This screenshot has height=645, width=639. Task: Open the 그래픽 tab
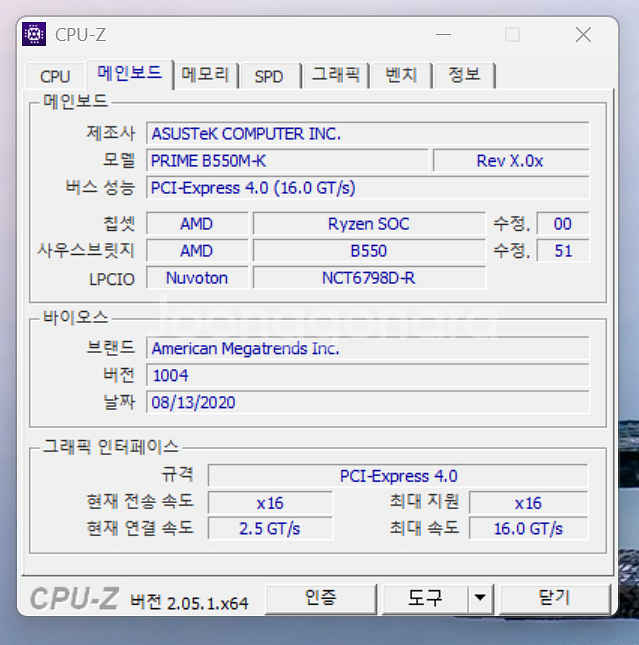pos(335,75)
